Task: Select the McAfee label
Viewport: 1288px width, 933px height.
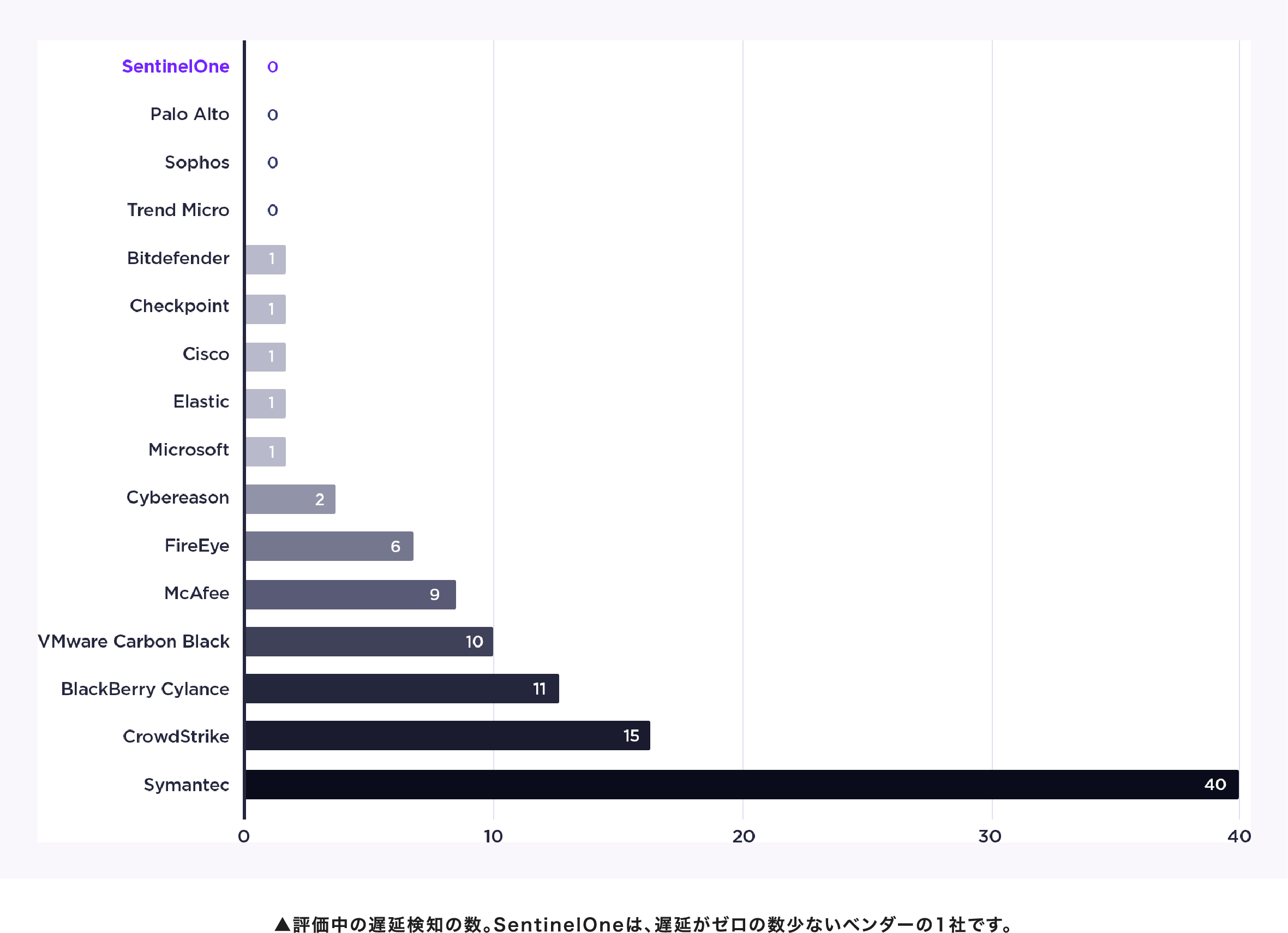Action: pos(197,594)
